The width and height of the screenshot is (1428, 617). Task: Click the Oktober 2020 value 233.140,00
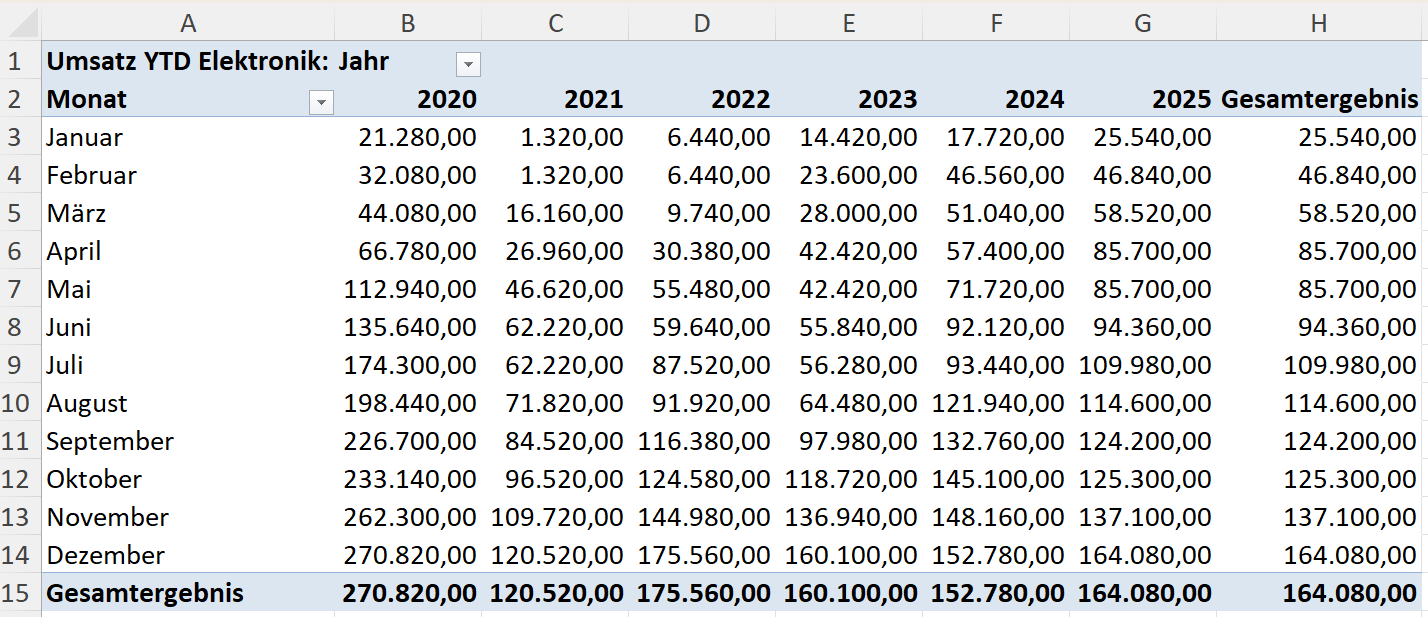pos(410,479)
